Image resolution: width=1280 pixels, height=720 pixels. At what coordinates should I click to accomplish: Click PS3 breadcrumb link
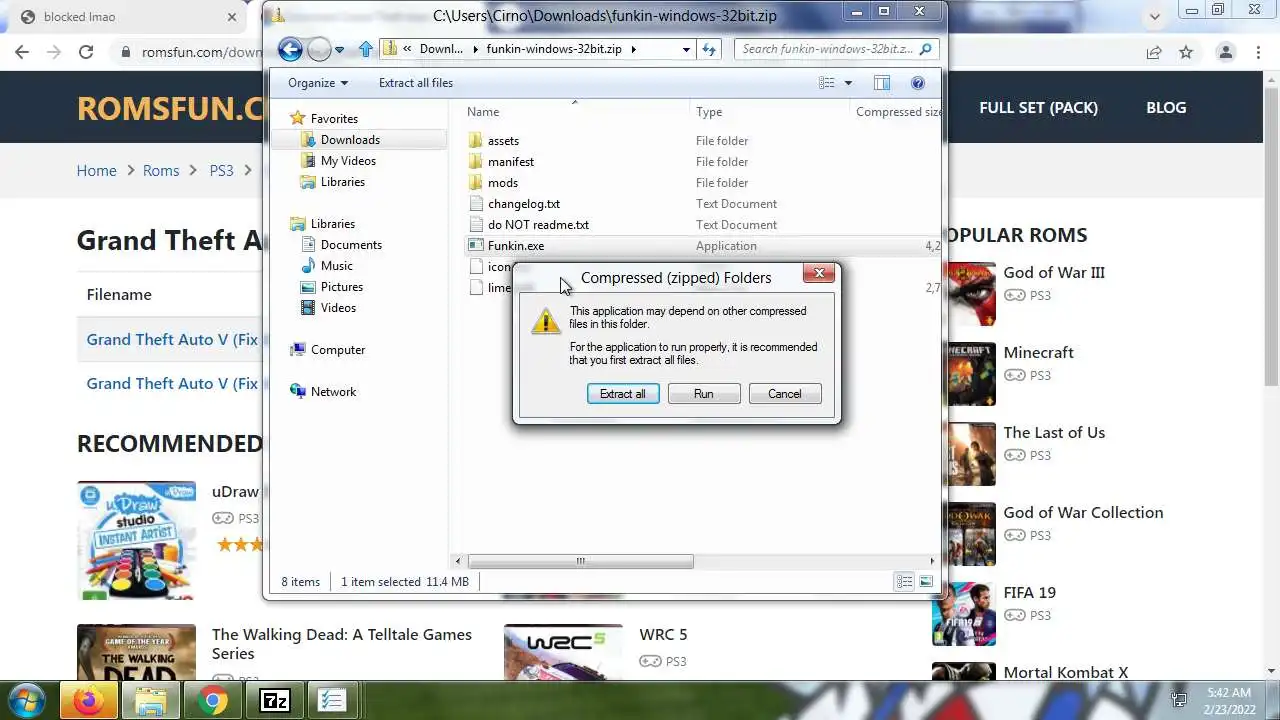point(221,171)
